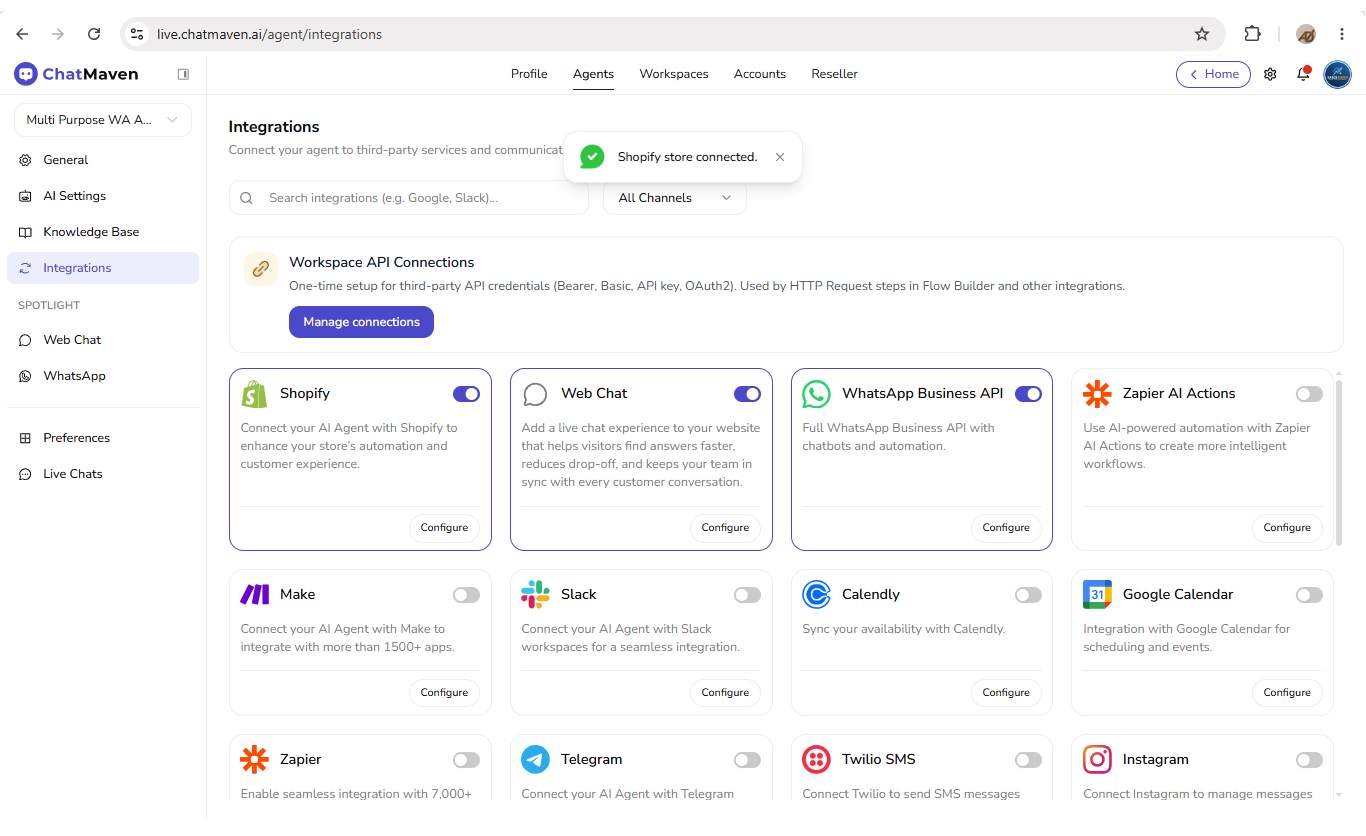
Task: Open user avatar in app header
Action: pyautogui.click(x=1337, y=74)
